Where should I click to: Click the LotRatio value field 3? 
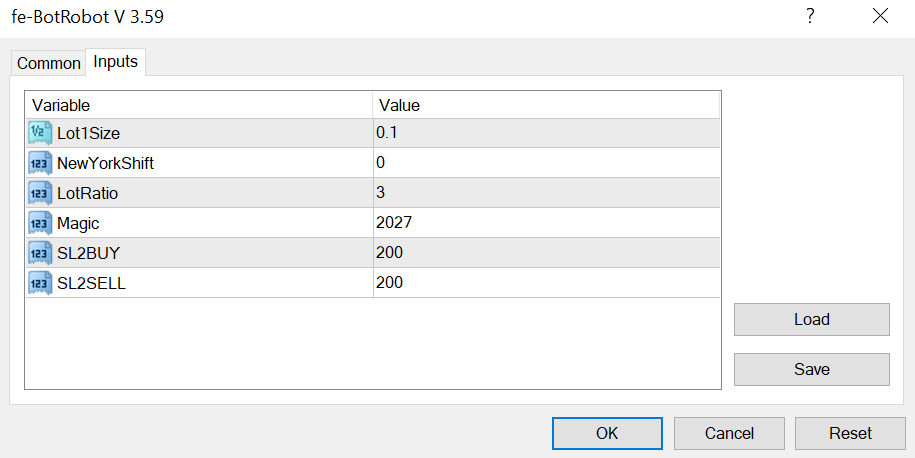[545, 193]
